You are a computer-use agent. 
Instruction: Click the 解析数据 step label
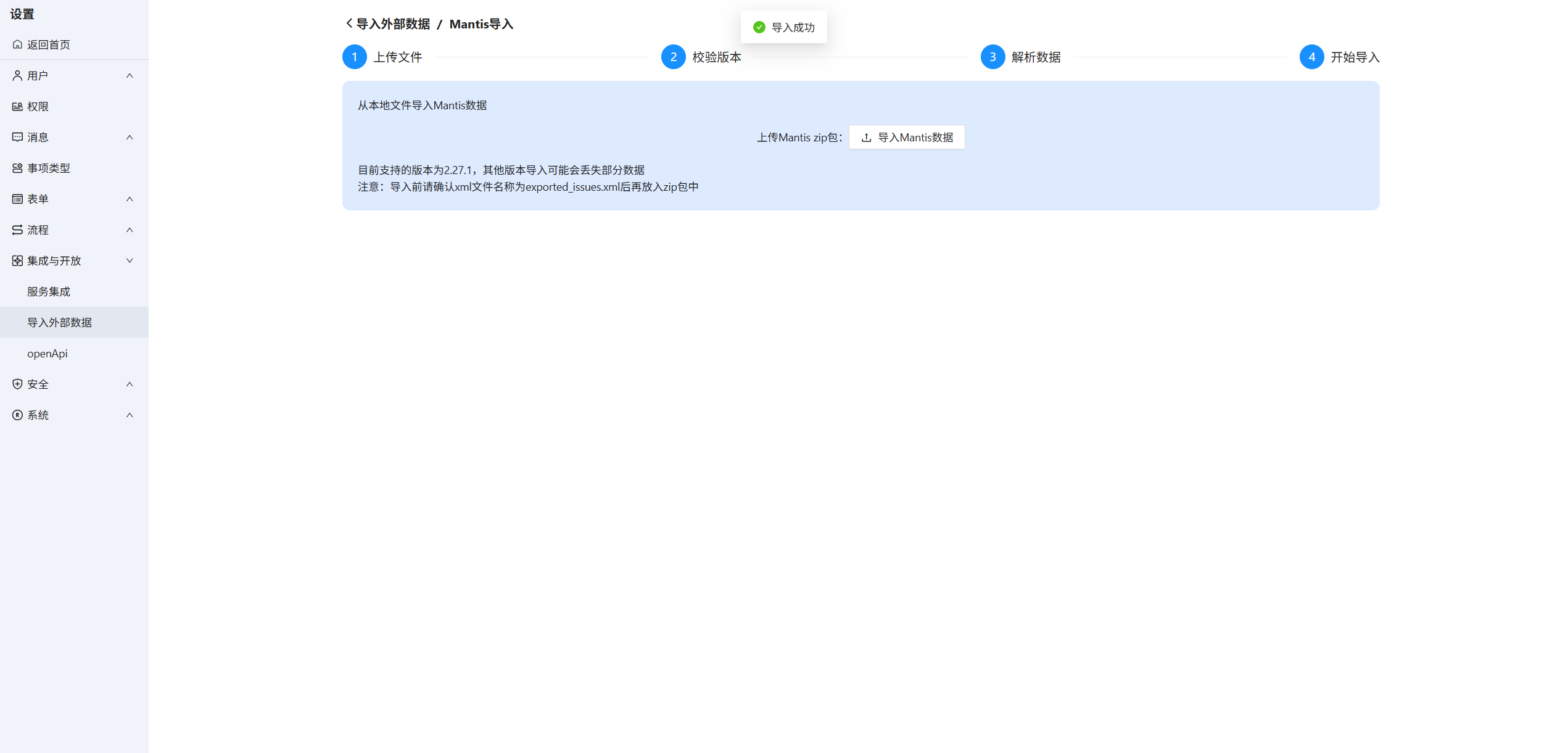(x=1036, y=57)
